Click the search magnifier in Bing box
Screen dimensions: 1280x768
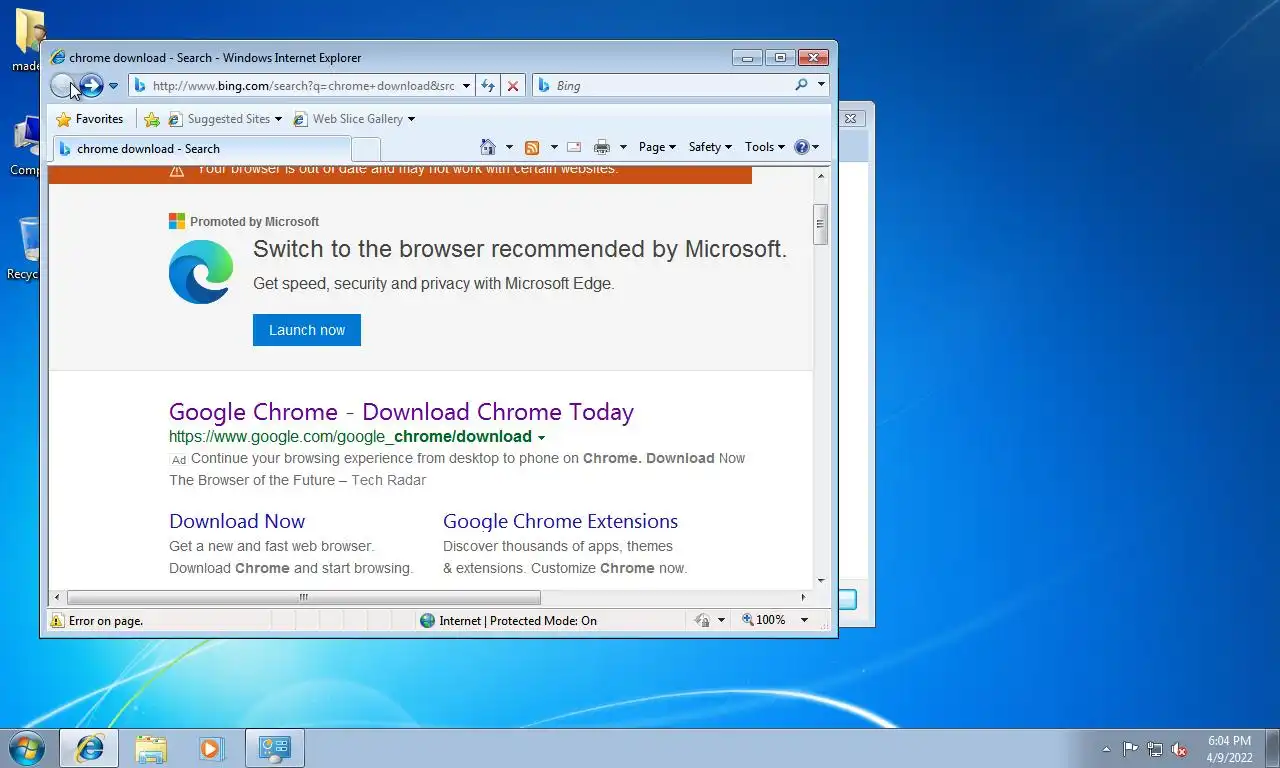[801, 85]
